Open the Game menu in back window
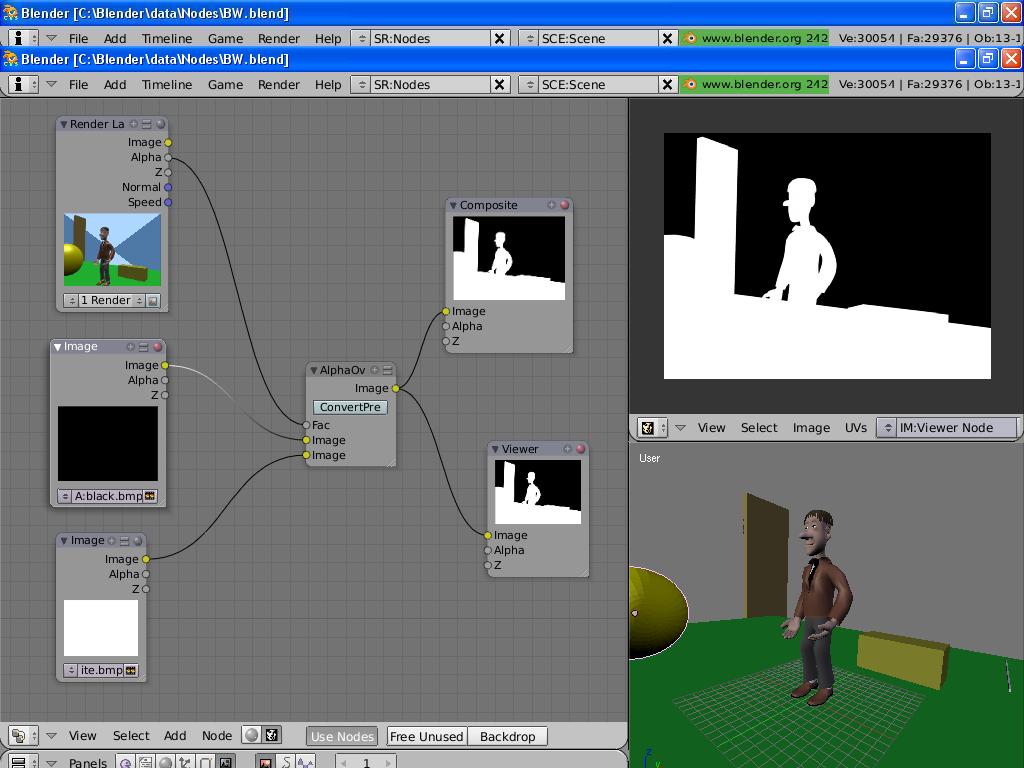Screen dimensions: 1024x768 tap(225, 39)
